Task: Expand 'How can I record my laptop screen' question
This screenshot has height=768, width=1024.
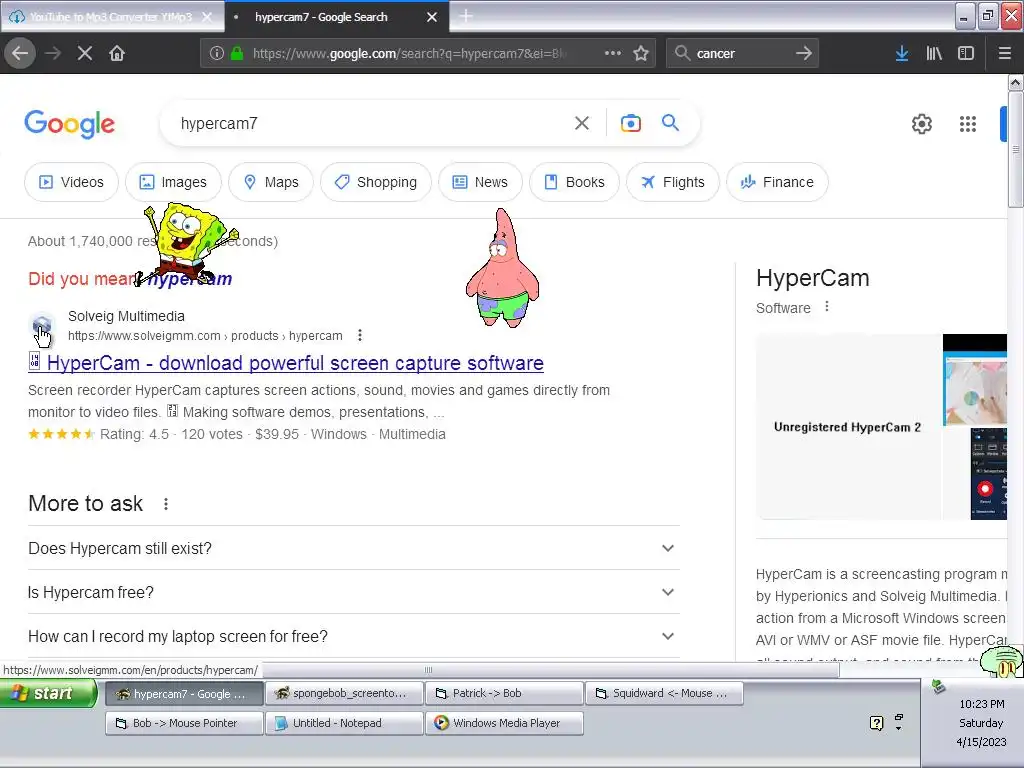Action: (353, 636)
